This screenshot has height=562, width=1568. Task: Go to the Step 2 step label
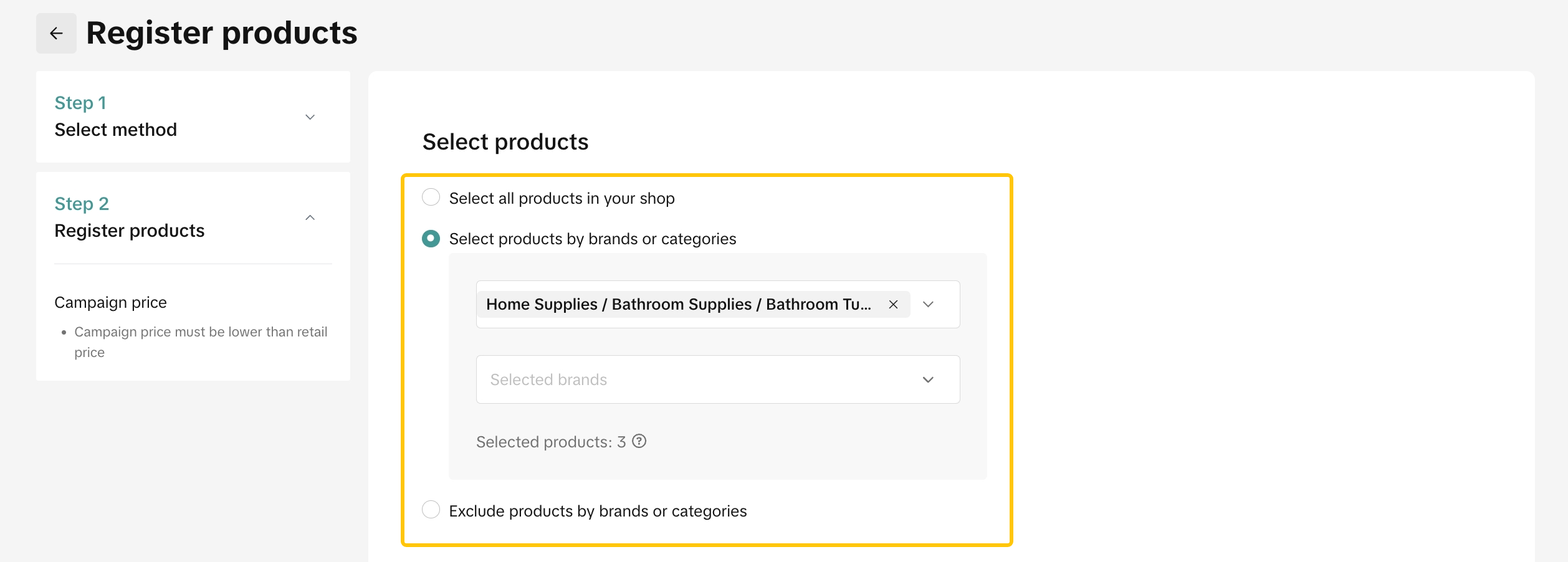82,204
